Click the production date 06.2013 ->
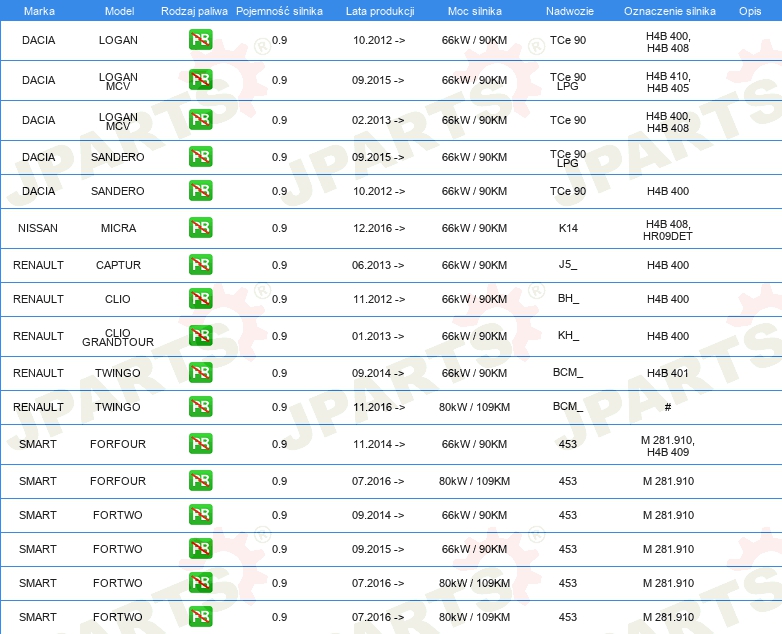 point(378,265)
